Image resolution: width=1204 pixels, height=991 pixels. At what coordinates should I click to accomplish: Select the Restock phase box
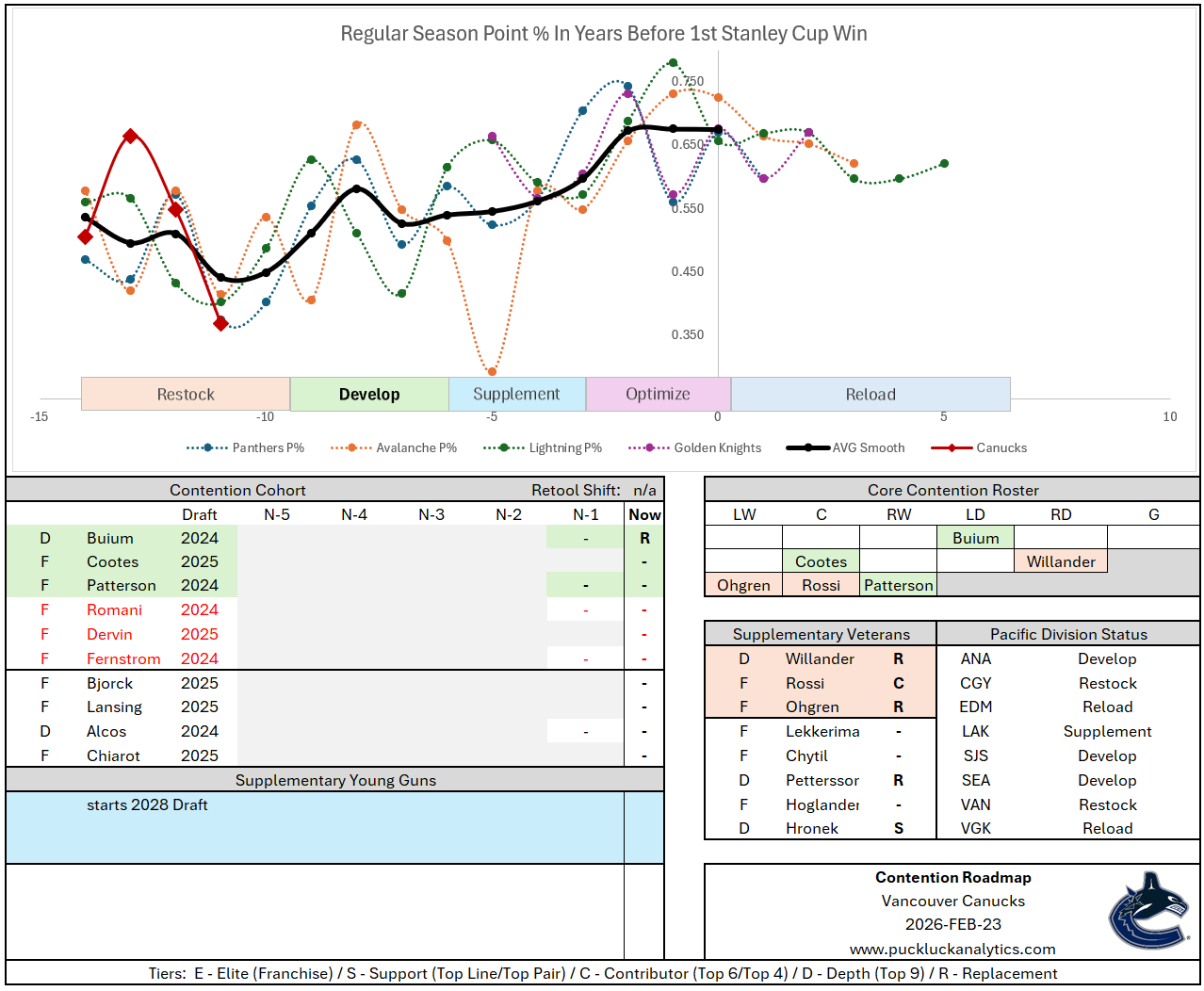pos(186,395)
